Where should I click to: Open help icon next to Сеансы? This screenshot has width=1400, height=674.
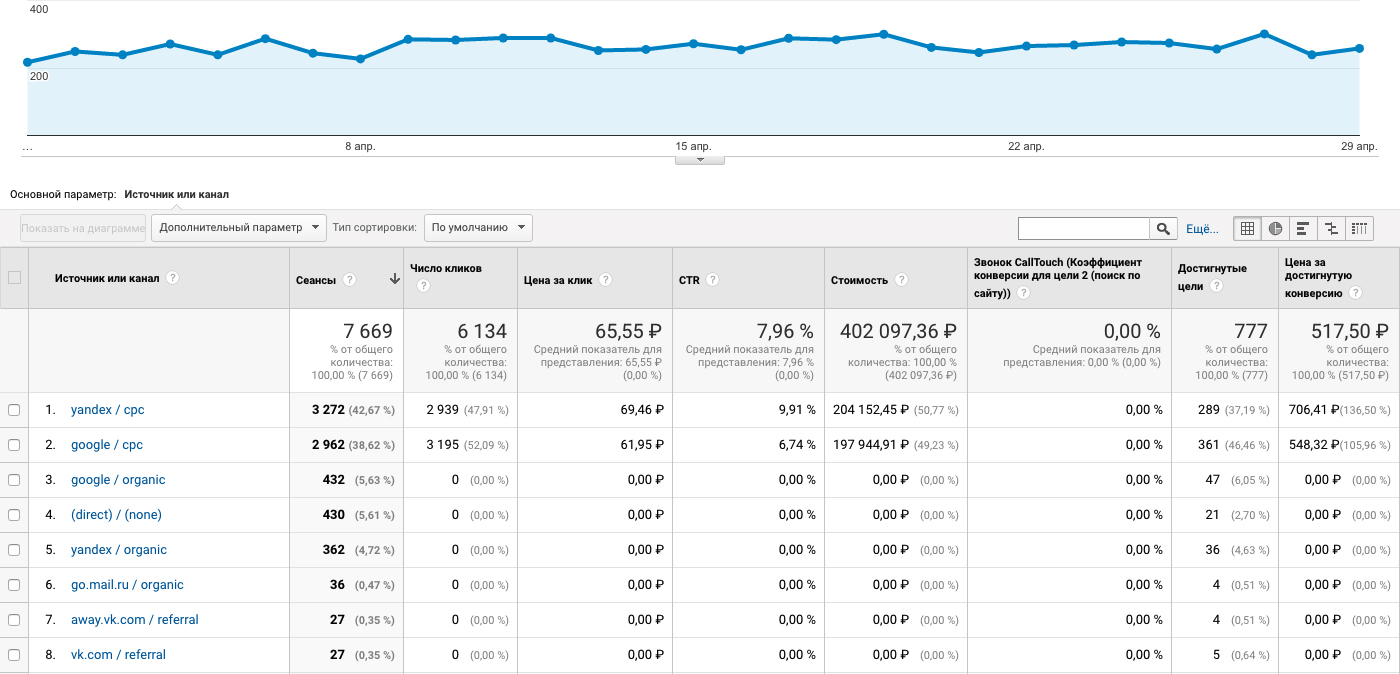pyautogui.click(x=349, y=280)
